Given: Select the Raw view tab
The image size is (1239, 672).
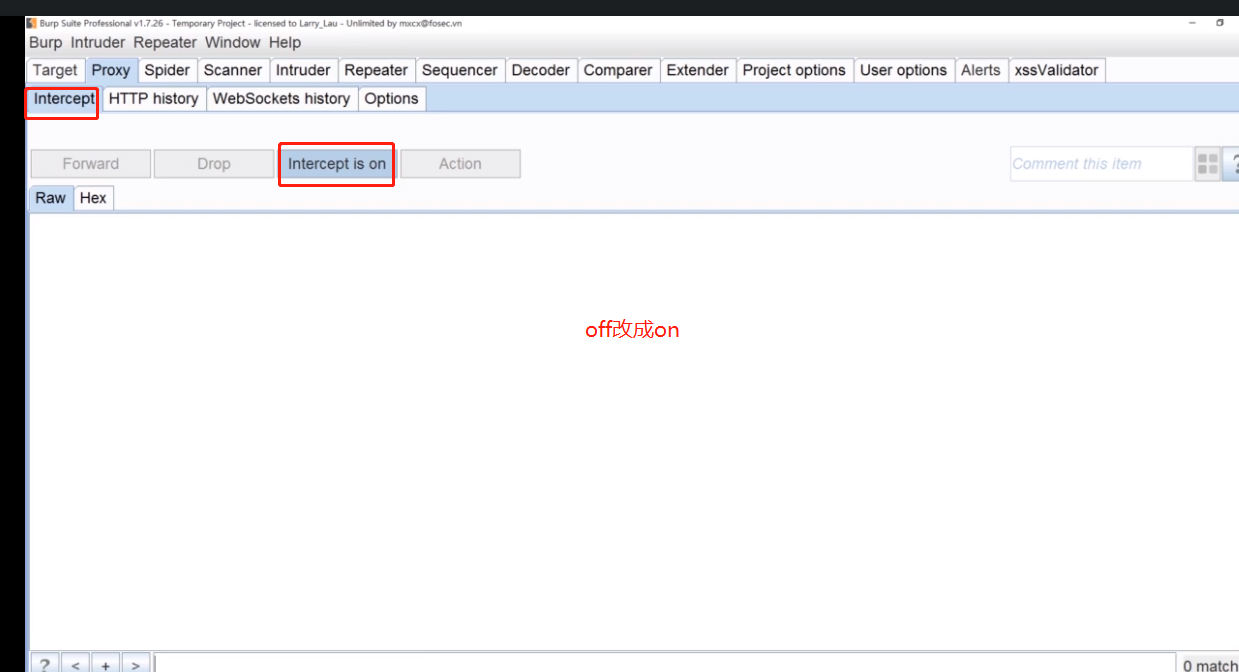Looking at the screenshot, I should (x=50, y=198).
